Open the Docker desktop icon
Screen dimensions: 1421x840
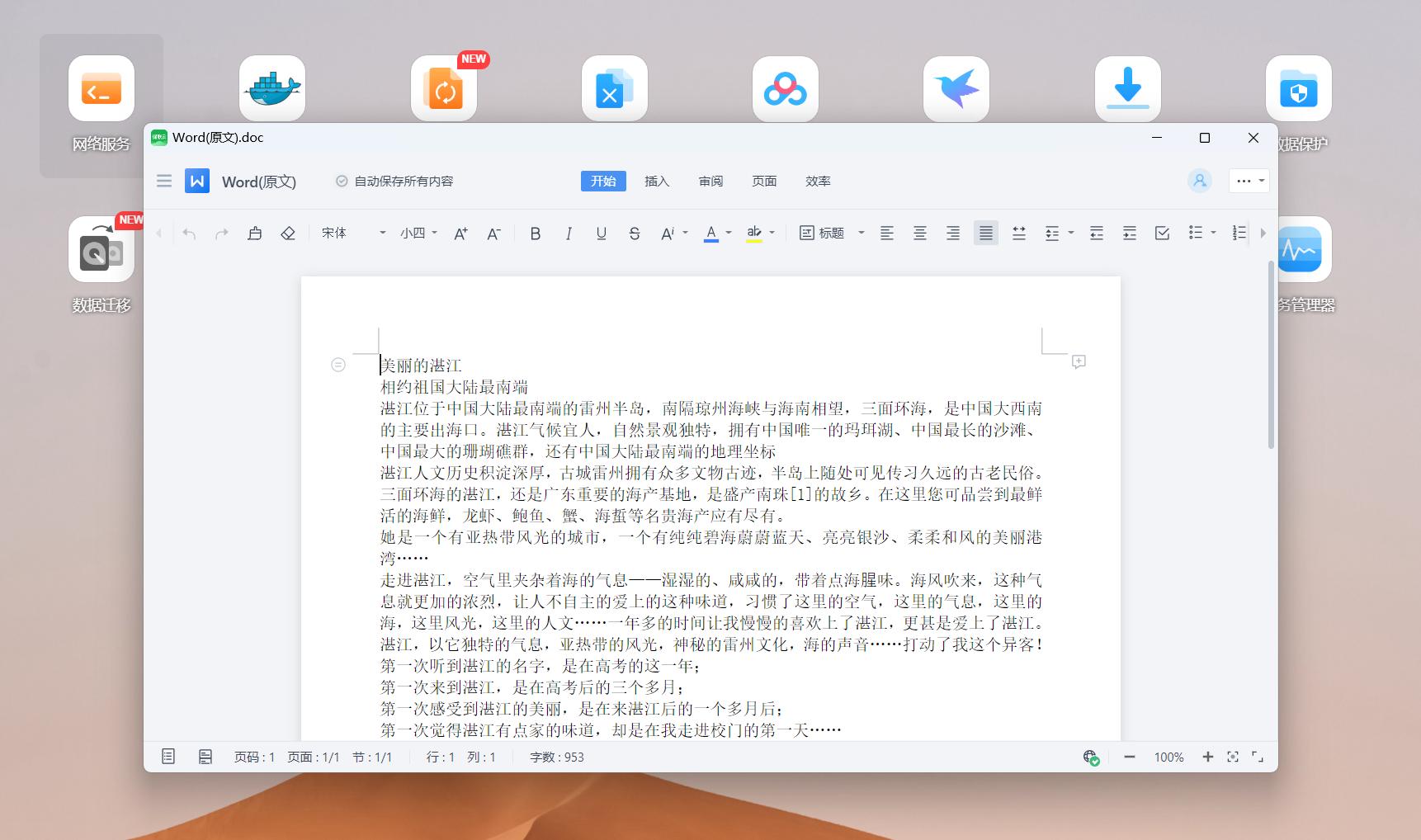click(272, 88)
